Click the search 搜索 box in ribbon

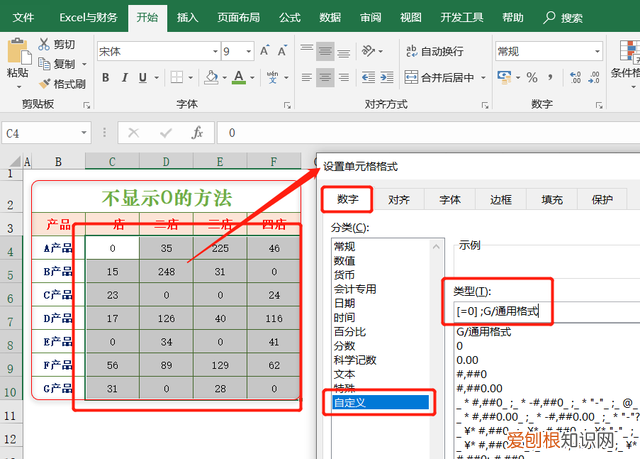[x=563, y=18]
